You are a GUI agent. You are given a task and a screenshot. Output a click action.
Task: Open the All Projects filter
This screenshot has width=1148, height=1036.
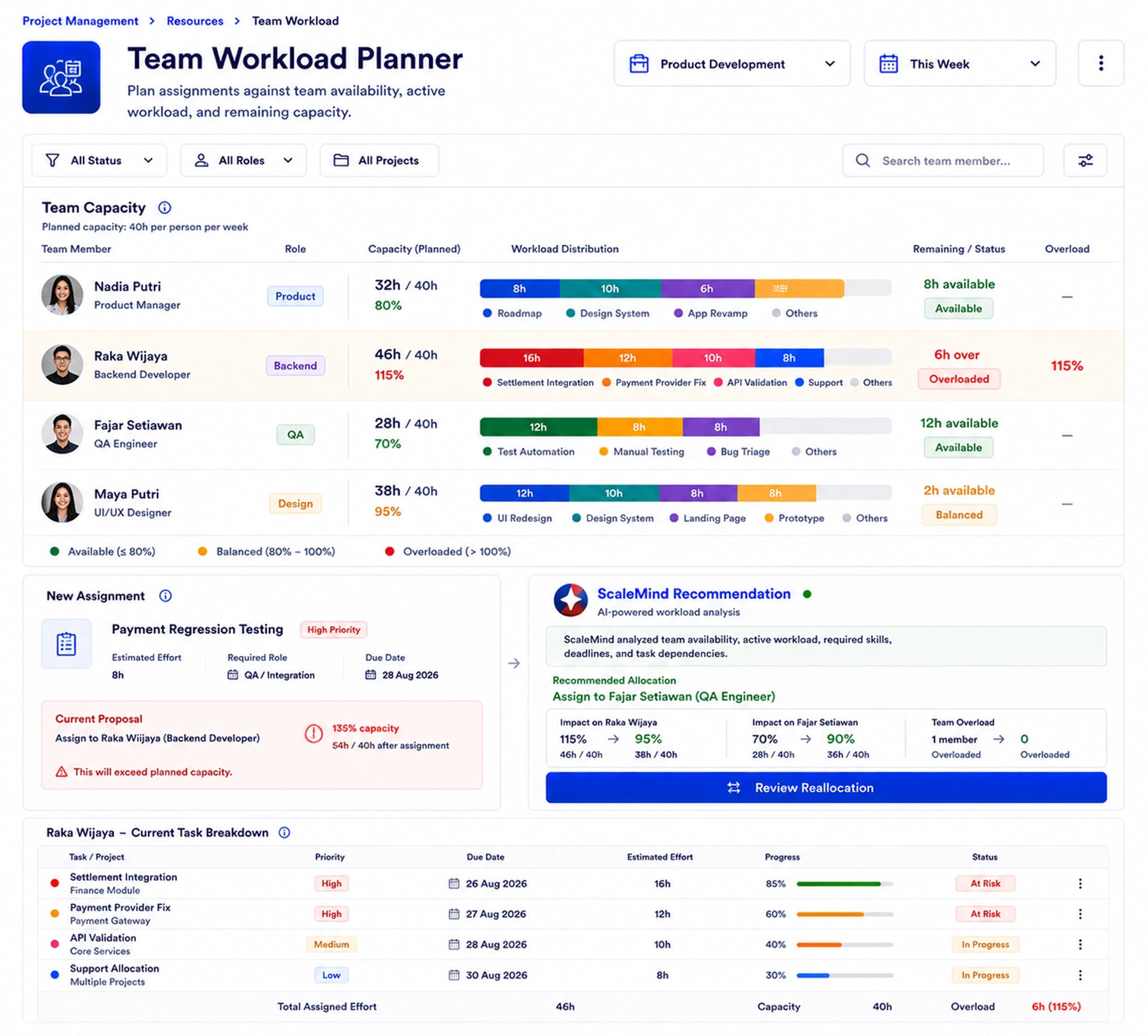click(x=379, y=161)
